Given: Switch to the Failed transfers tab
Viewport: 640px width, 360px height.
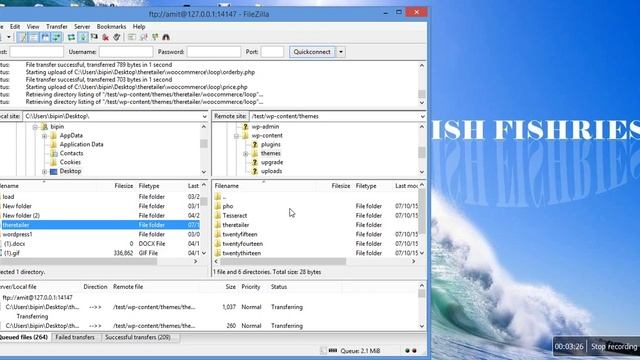Looking at the screenshot, I should 75,338.
